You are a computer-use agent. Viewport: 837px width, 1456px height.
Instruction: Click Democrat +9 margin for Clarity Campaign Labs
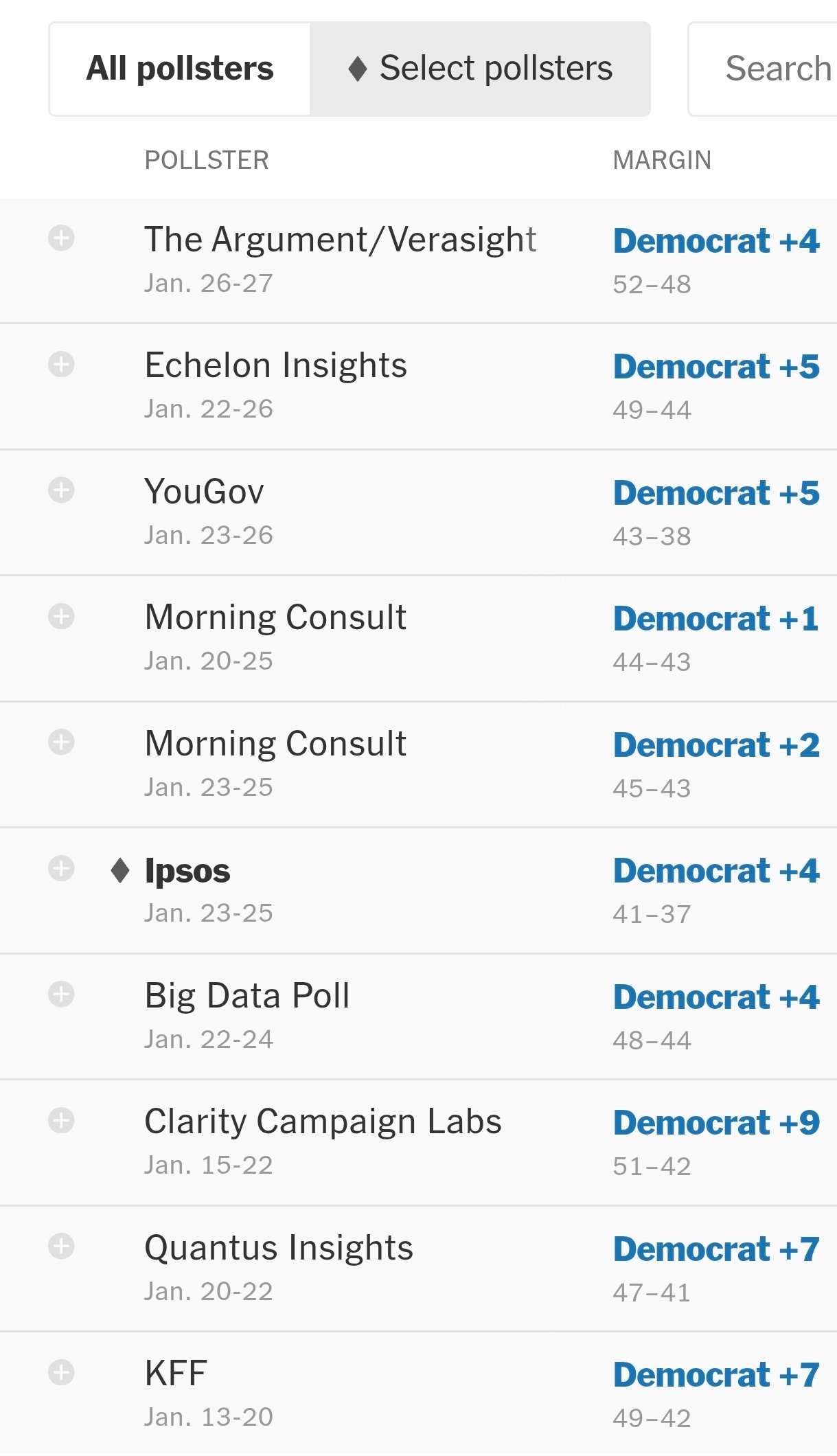click(716, 1123)
